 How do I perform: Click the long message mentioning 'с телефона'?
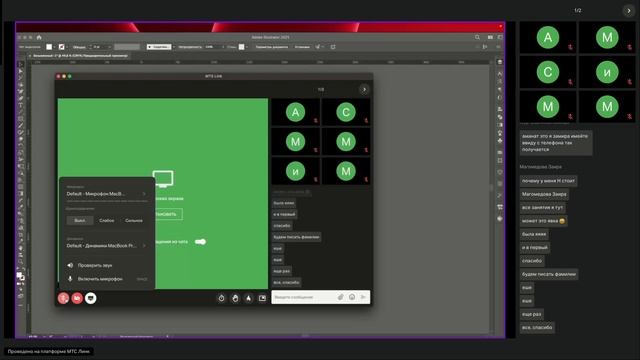tap(556, 143)
